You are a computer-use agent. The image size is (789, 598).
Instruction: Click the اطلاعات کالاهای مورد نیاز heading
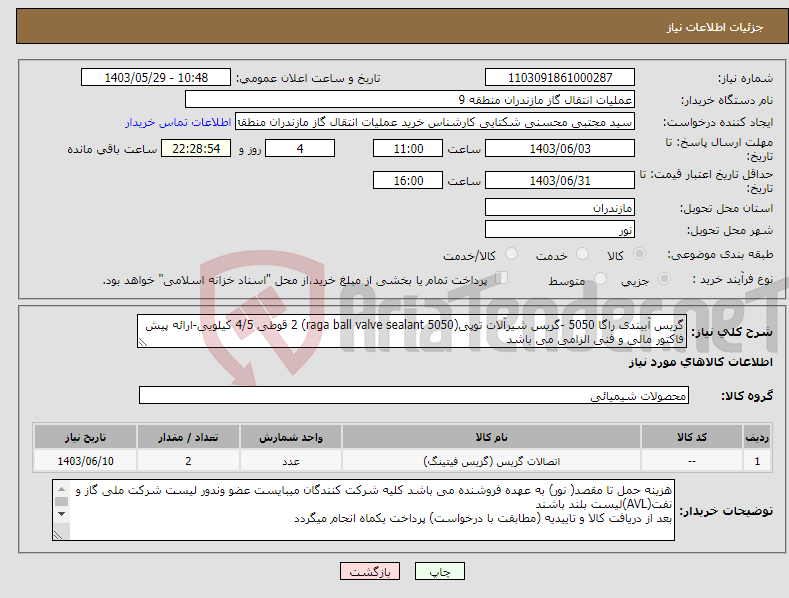[x=700, y=362]
